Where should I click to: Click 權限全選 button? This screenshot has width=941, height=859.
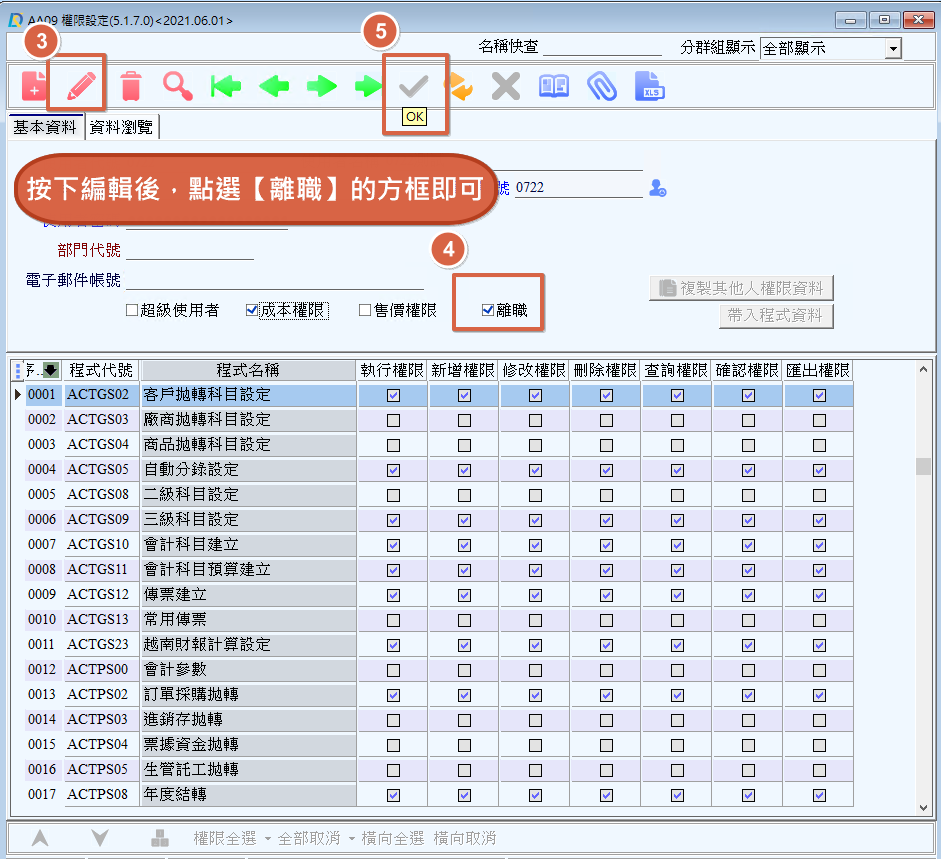[x=225, y=838]
